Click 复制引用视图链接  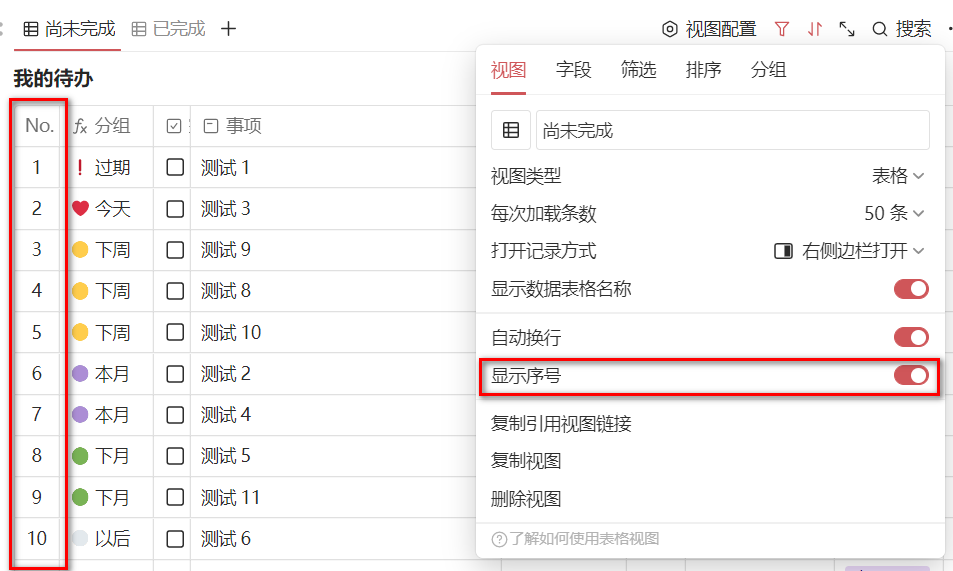click(561, 423)
